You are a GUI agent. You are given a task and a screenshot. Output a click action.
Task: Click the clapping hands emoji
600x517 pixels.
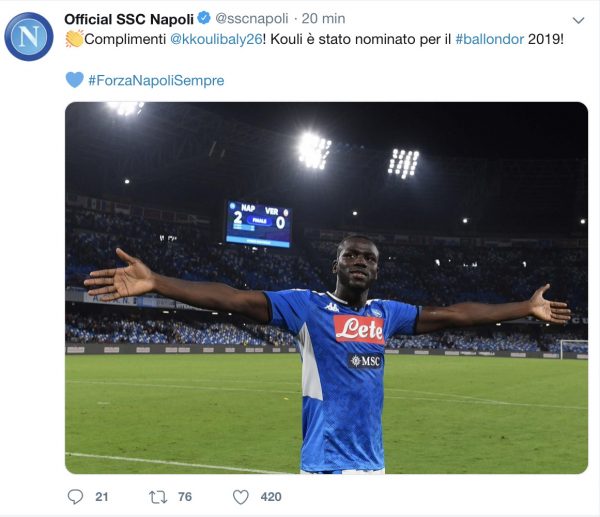tap(74, 39)
